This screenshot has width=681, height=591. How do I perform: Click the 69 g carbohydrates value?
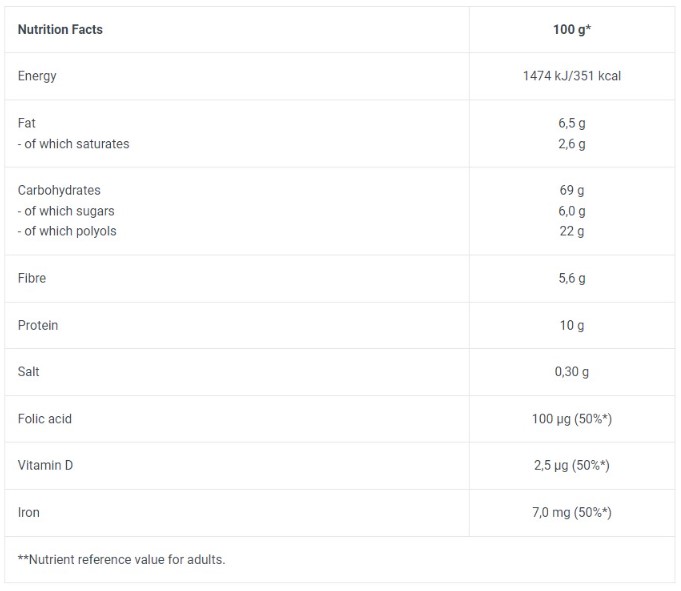coord(572,190)
